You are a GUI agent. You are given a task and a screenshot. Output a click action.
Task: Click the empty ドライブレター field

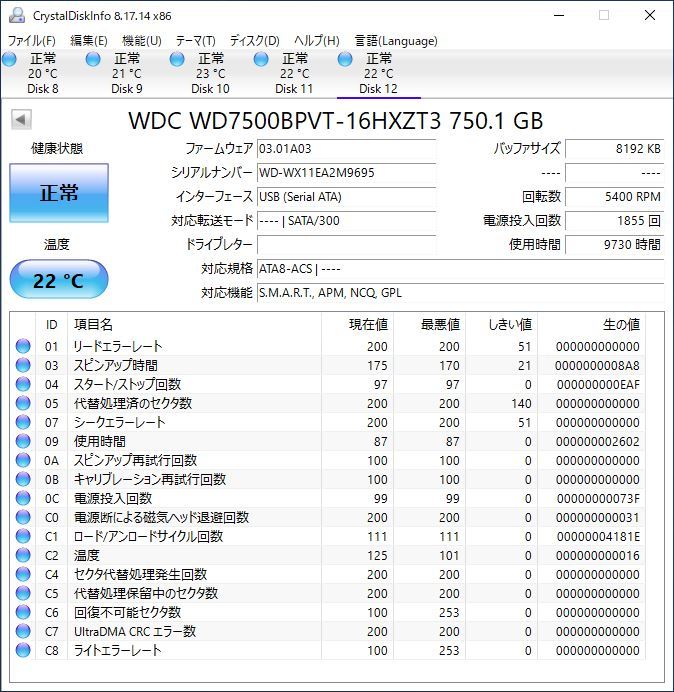point(346,244)
